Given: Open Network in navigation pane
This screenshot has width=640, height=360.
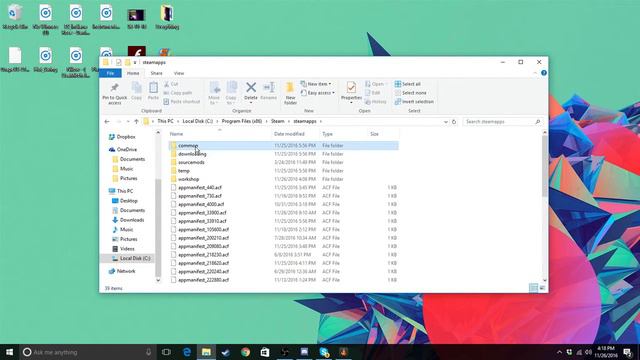Looking at the screenshot, I should point(122,271).
